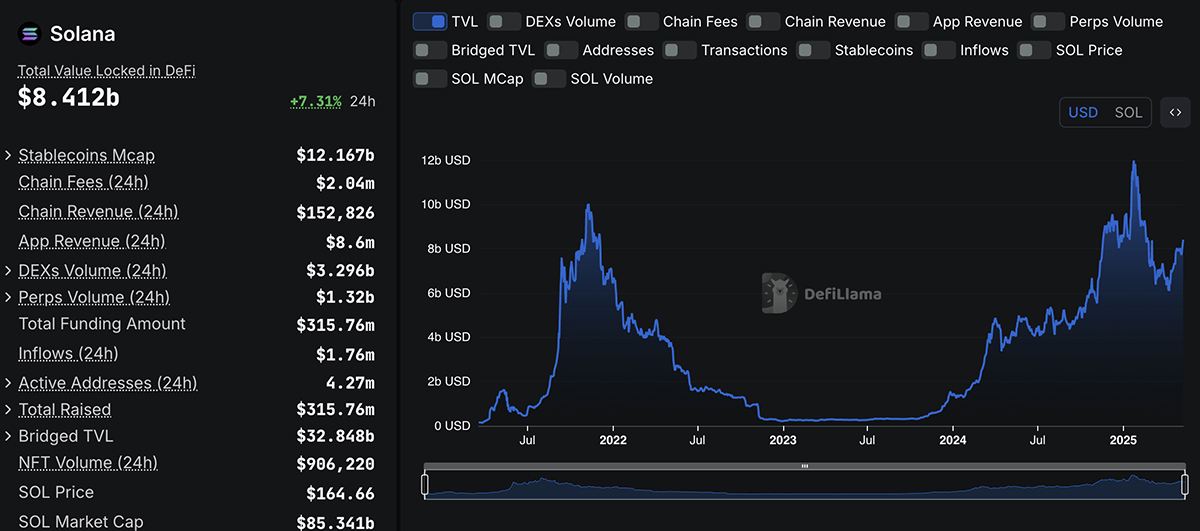Click App Revenue (24h) label
Screen dimensions: 1200x531
tap(92, 241)
